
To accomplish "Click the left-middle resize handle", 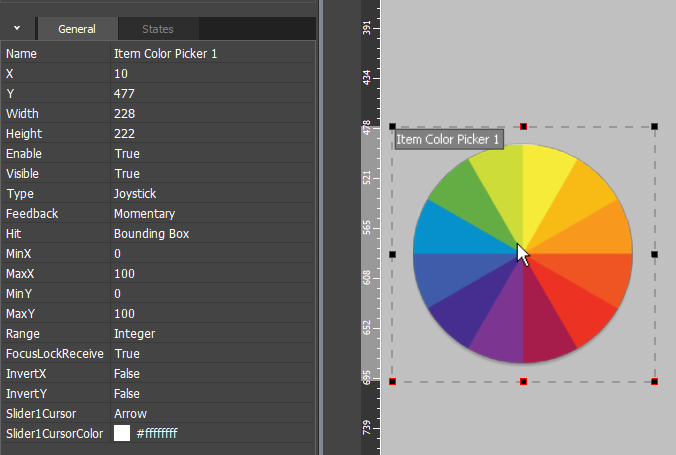I will point(392,254).
